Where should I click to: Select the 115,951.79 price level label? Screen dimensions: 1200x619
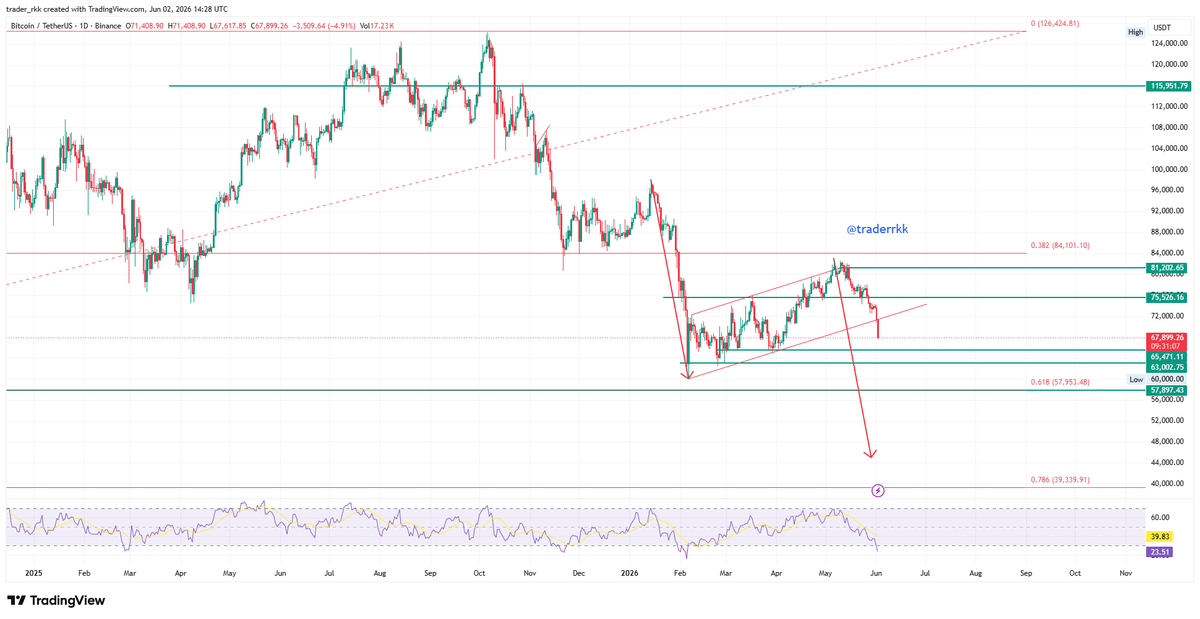[x=1168, y=86]
